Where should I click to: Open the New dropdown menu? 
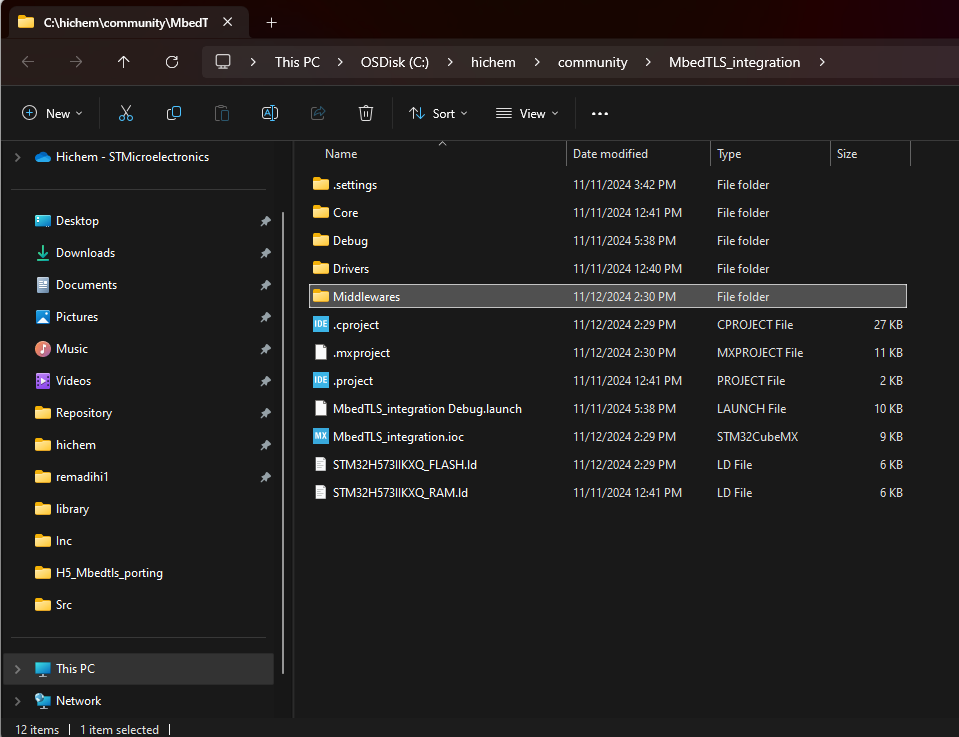pos(53,114)
